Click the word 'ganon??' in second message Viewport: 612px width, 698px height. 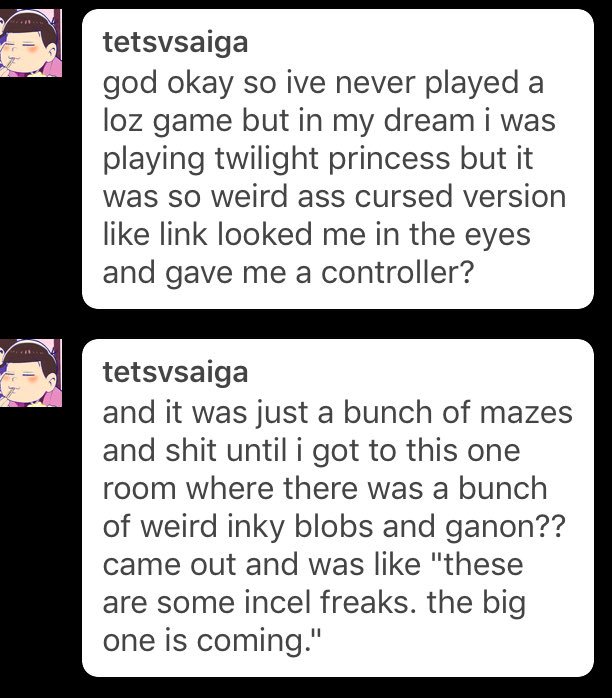point(505,527)
